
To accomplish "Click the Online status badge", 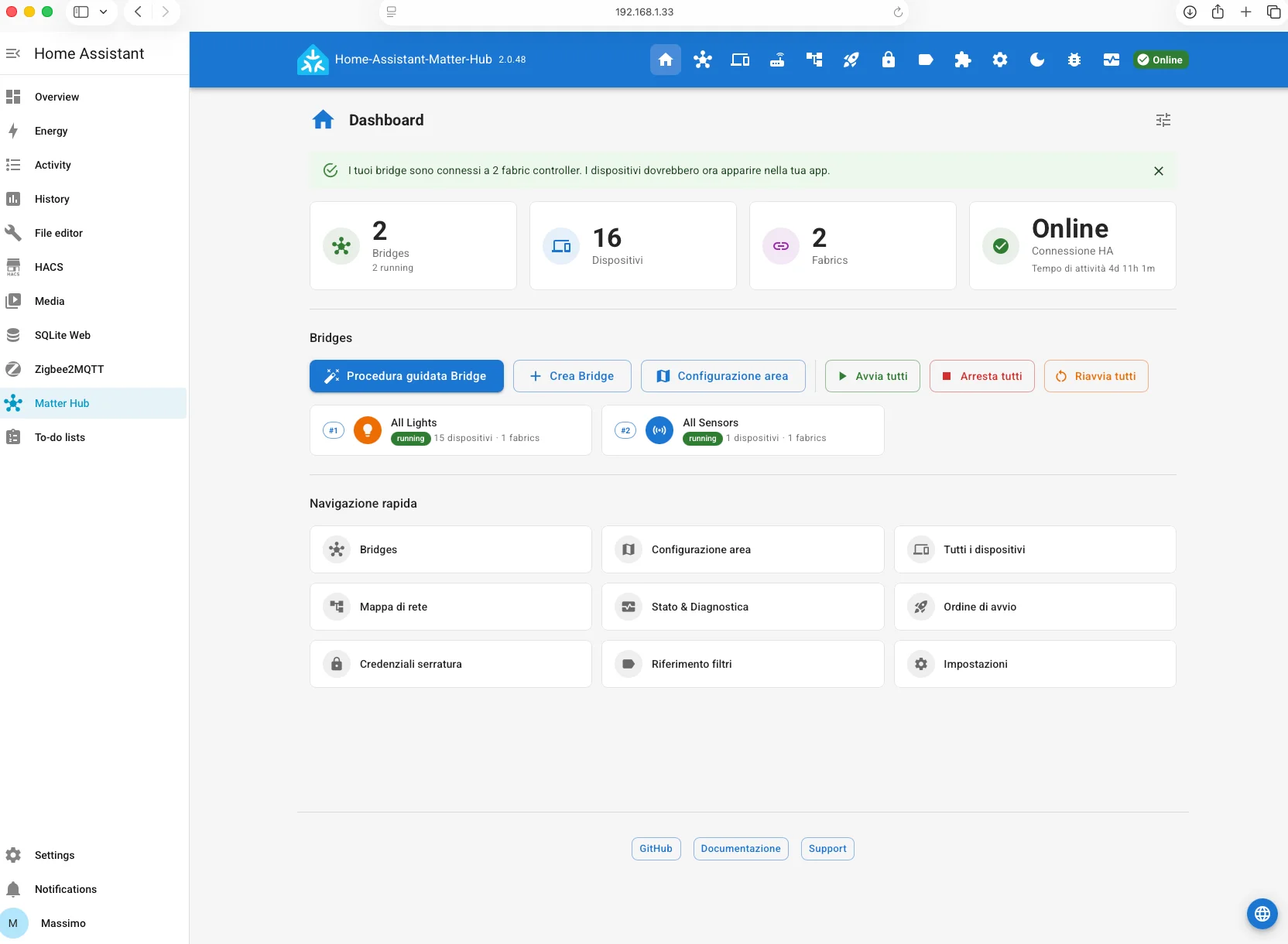I will [1160, 60].
